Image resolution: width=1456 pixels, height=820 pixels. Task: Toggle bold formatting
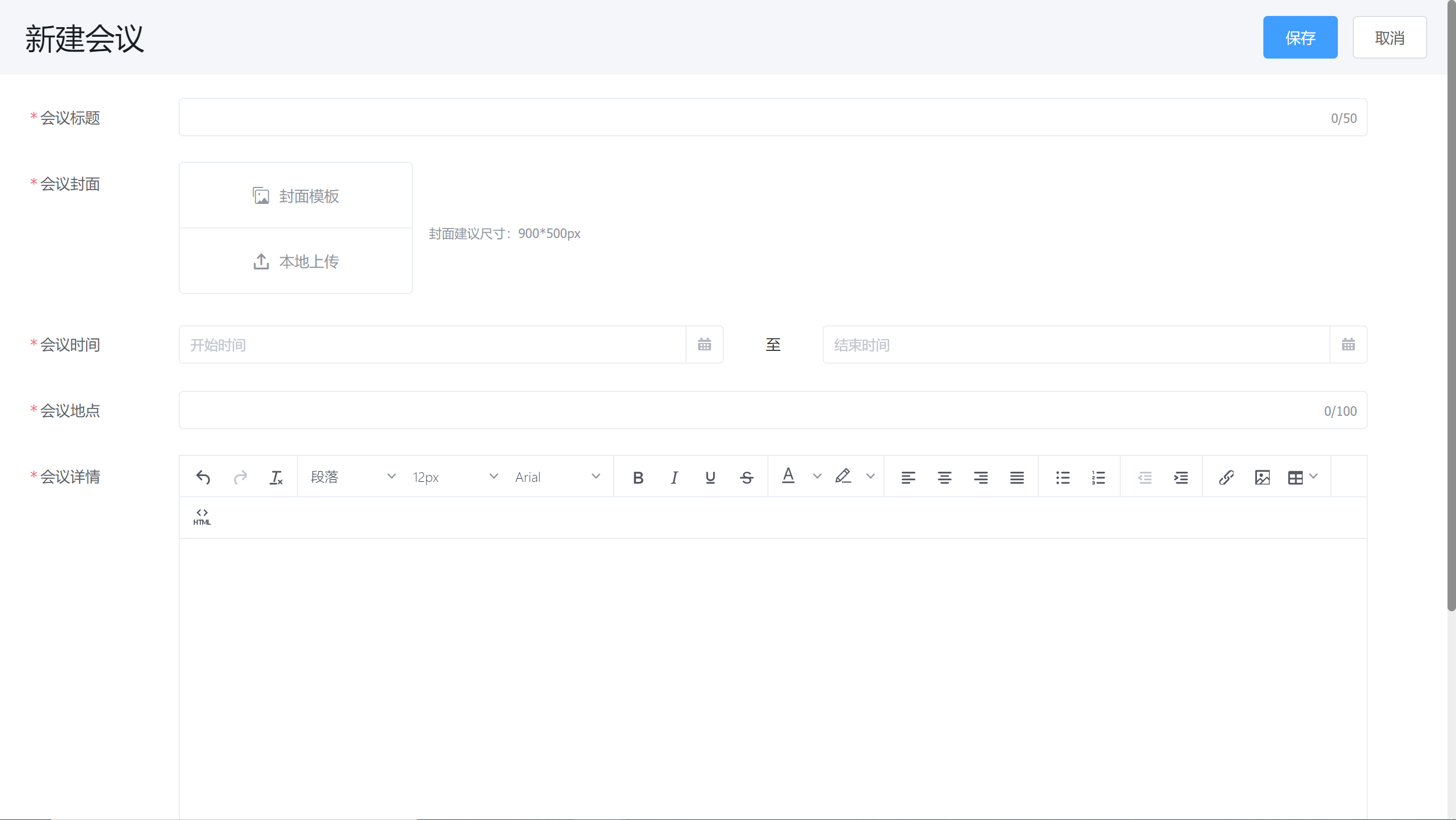(x=638, y=477)
